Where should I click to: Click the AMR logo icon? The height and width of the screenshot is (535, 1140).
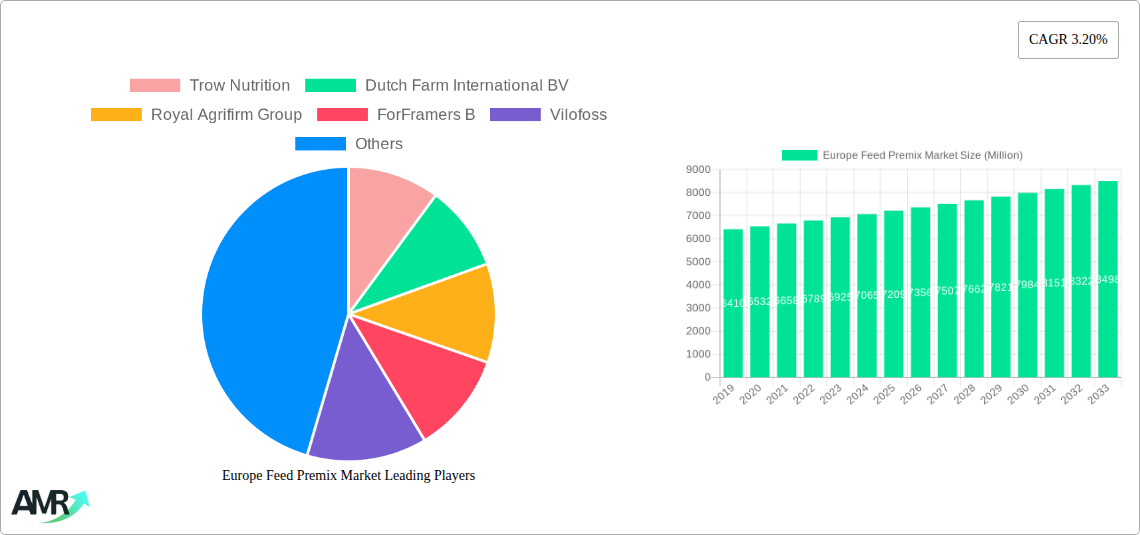50,503
